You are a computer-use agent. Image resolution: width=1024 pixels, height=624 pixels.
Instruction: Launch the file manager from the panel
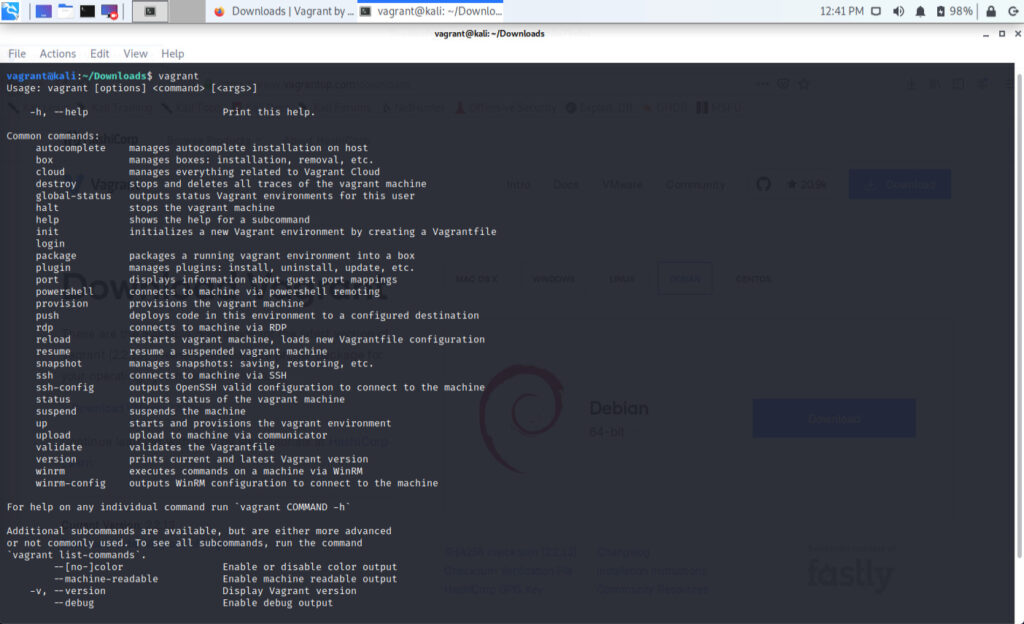click(x=66, y=11)
